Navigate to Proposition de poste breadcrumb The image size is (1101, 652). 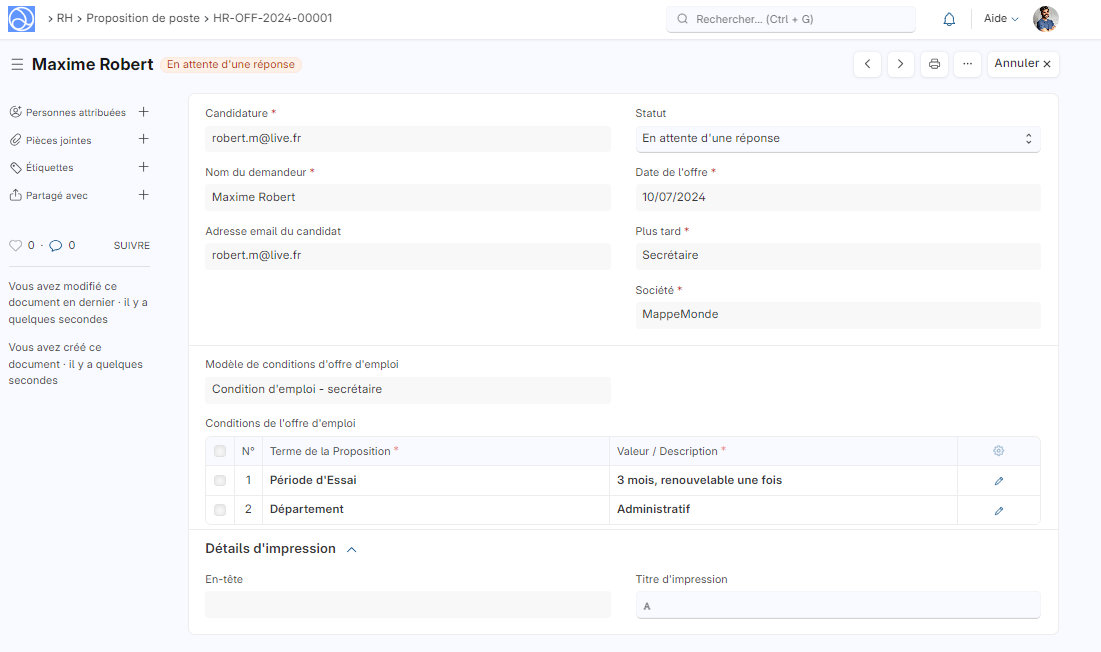click(x=142, y=18)
